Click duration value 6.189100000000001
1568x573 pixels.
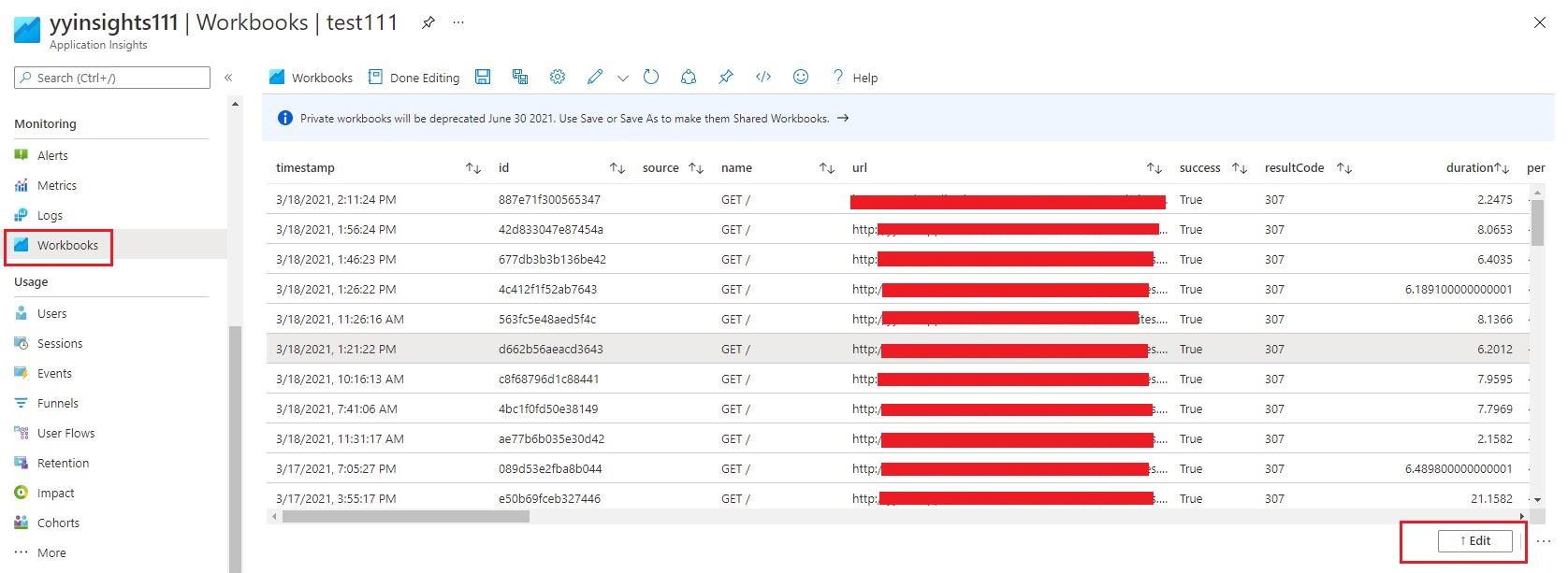click(1459, 289)
